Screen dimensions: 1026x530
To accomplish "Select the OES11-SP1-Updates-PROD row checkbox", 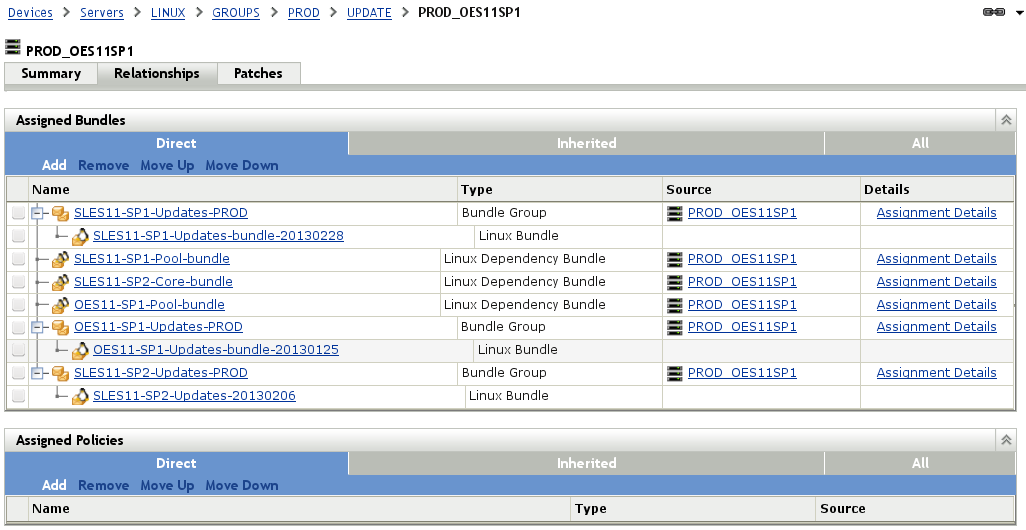I will [x=18, y=327].
